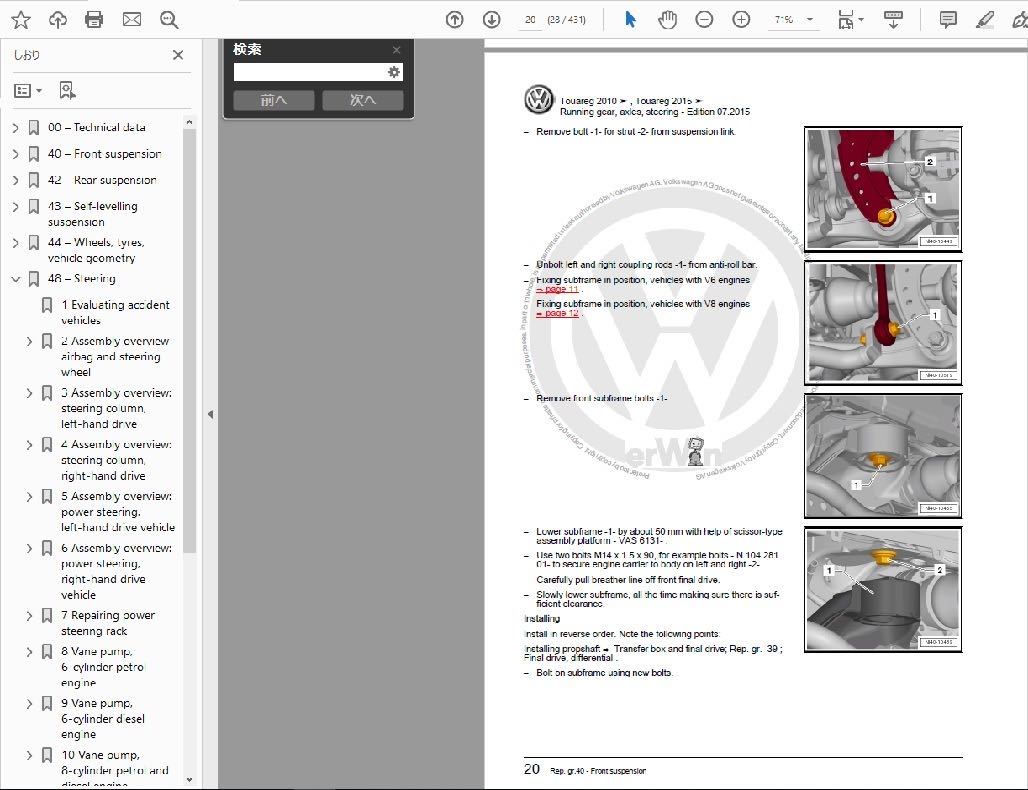Collapse the left navigation pane arrow
The image size is (1028, 790).
[210, 414]
